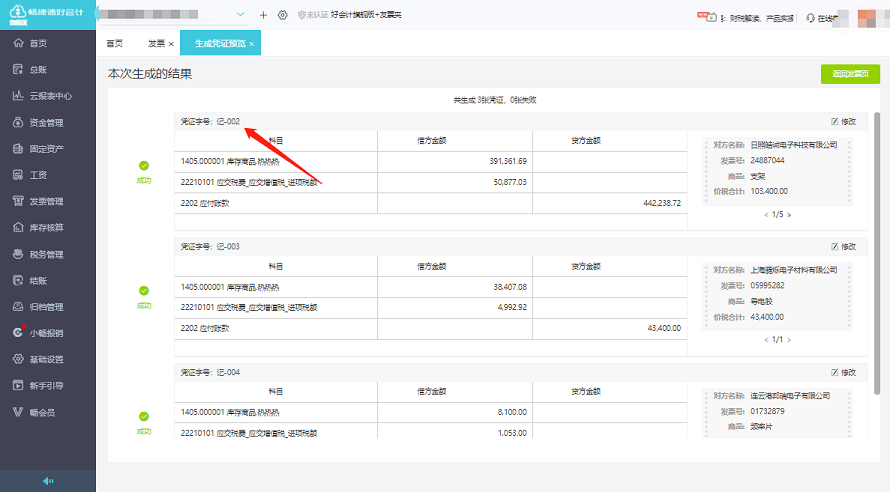Collapse the left sidebar
Image resolution: width=890 pixels, height=492 pixels.
tap(48, 481)
